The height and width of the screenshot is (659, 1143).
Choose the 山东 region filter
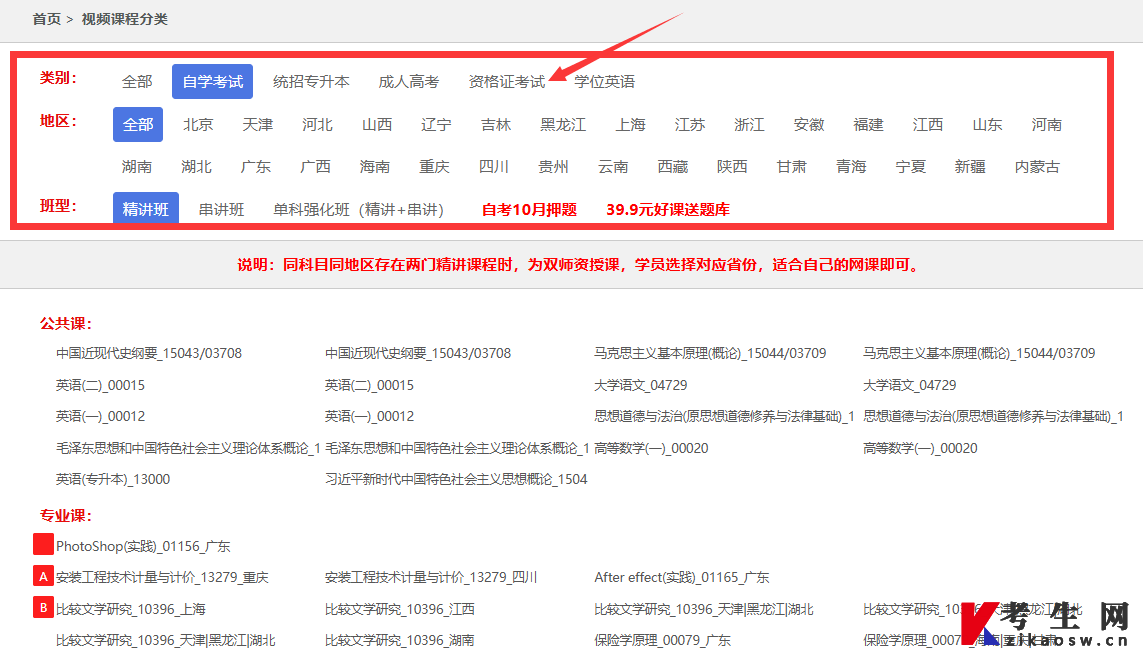click(x=987, y=125)
